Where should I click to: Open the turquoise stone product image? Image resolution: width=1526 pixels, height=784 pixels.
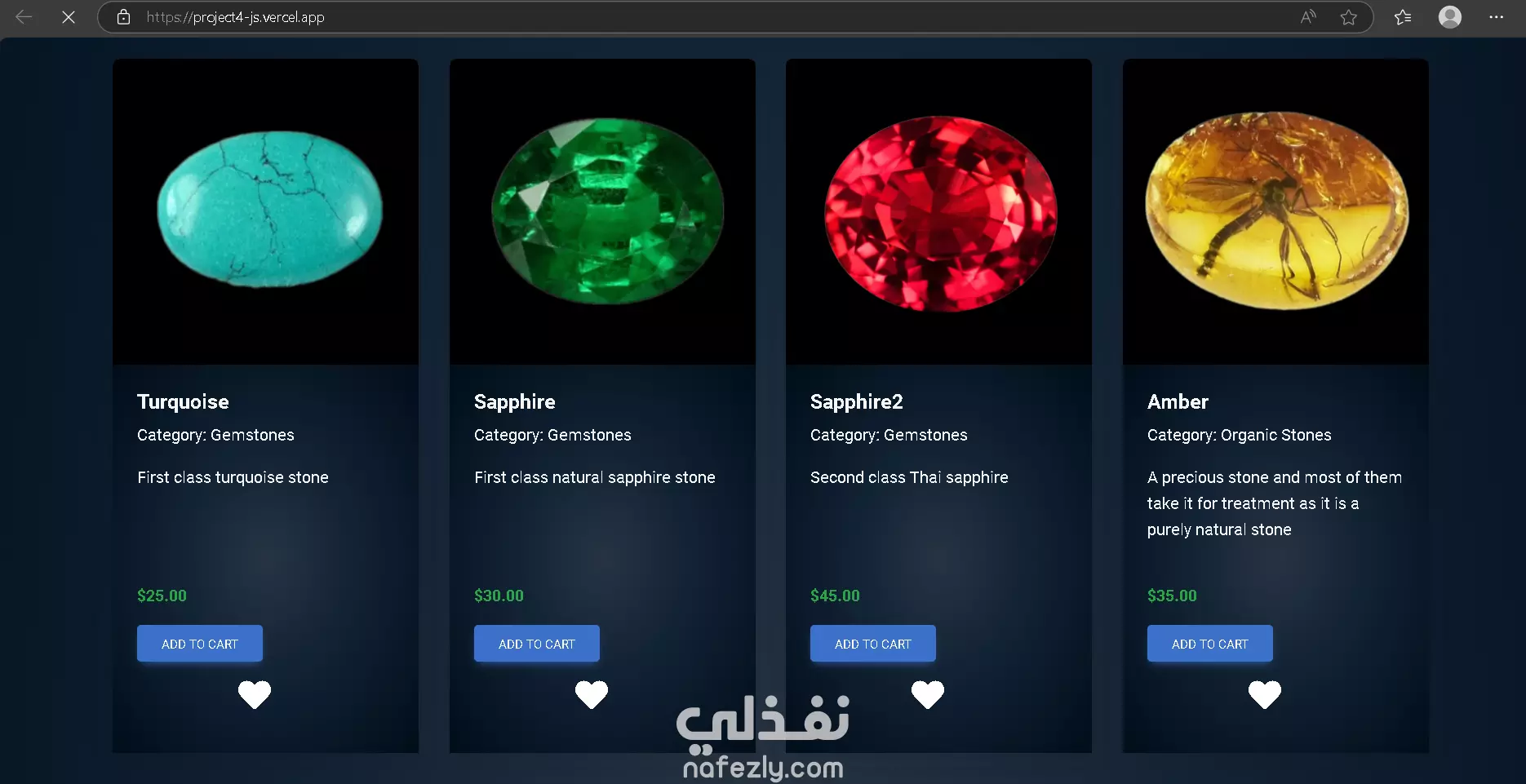[266, 212]
